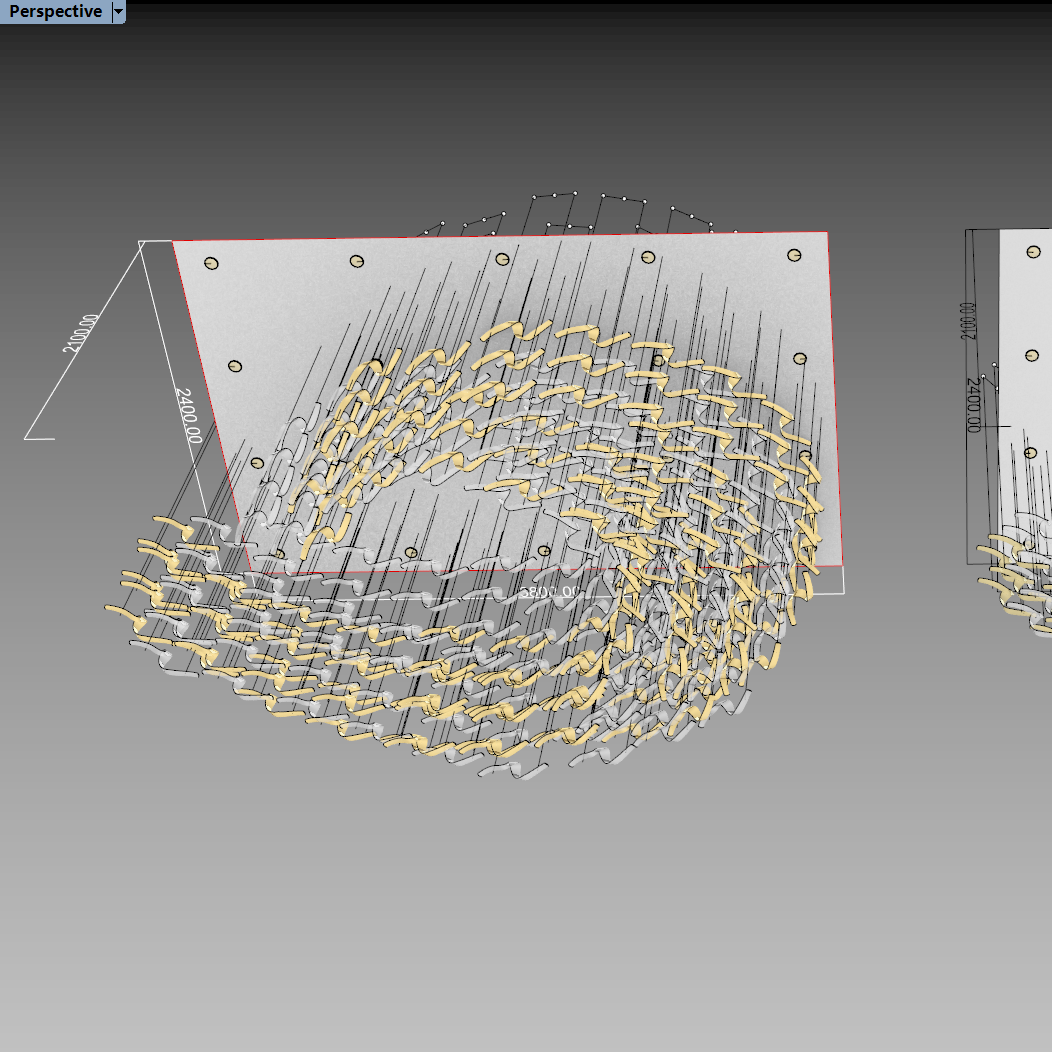Select the 2100.00 dimension beside the right panel

coord(968,320)
